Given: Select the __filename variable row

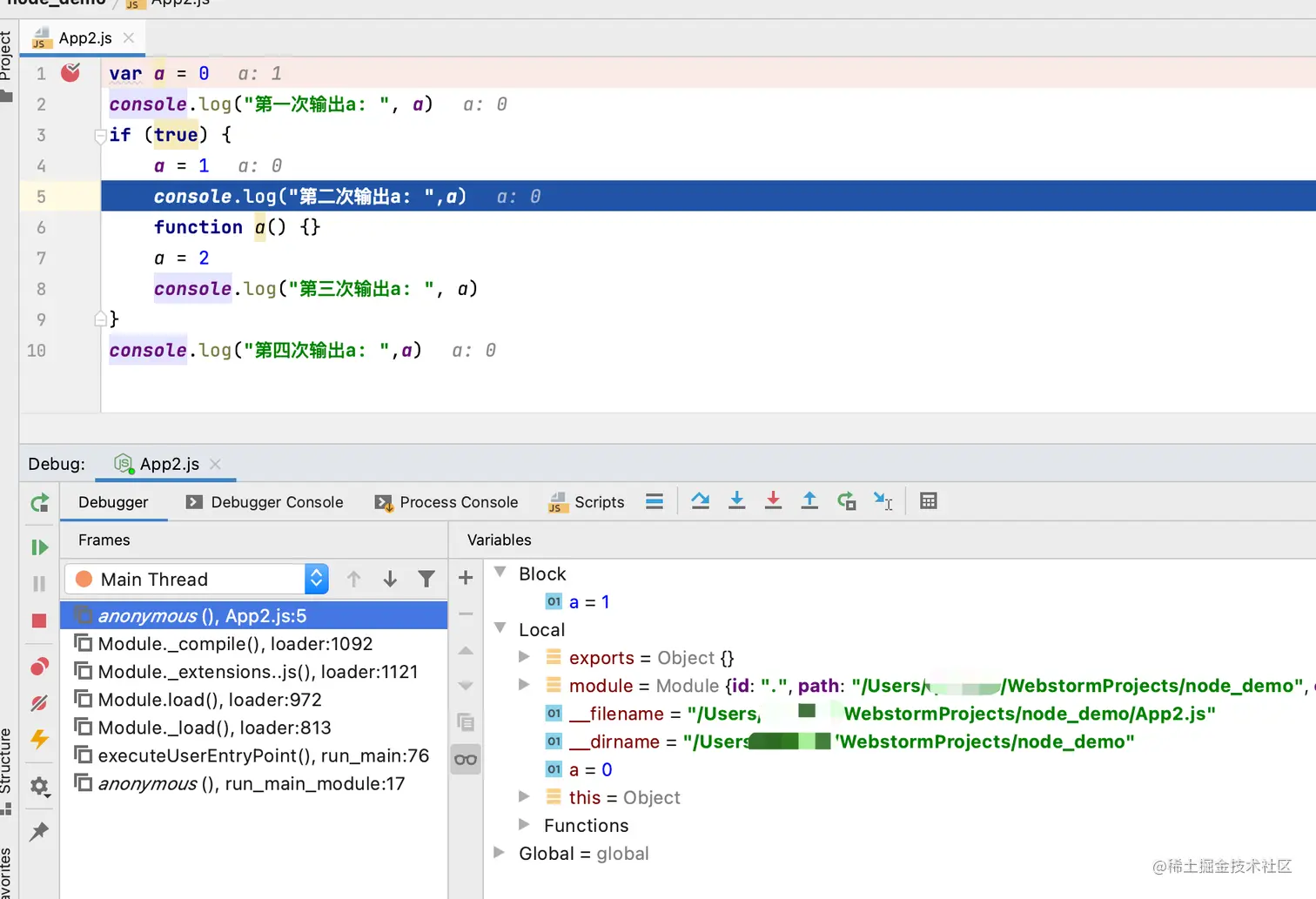Looking at the screenshot, I should (x=880, y=714).
